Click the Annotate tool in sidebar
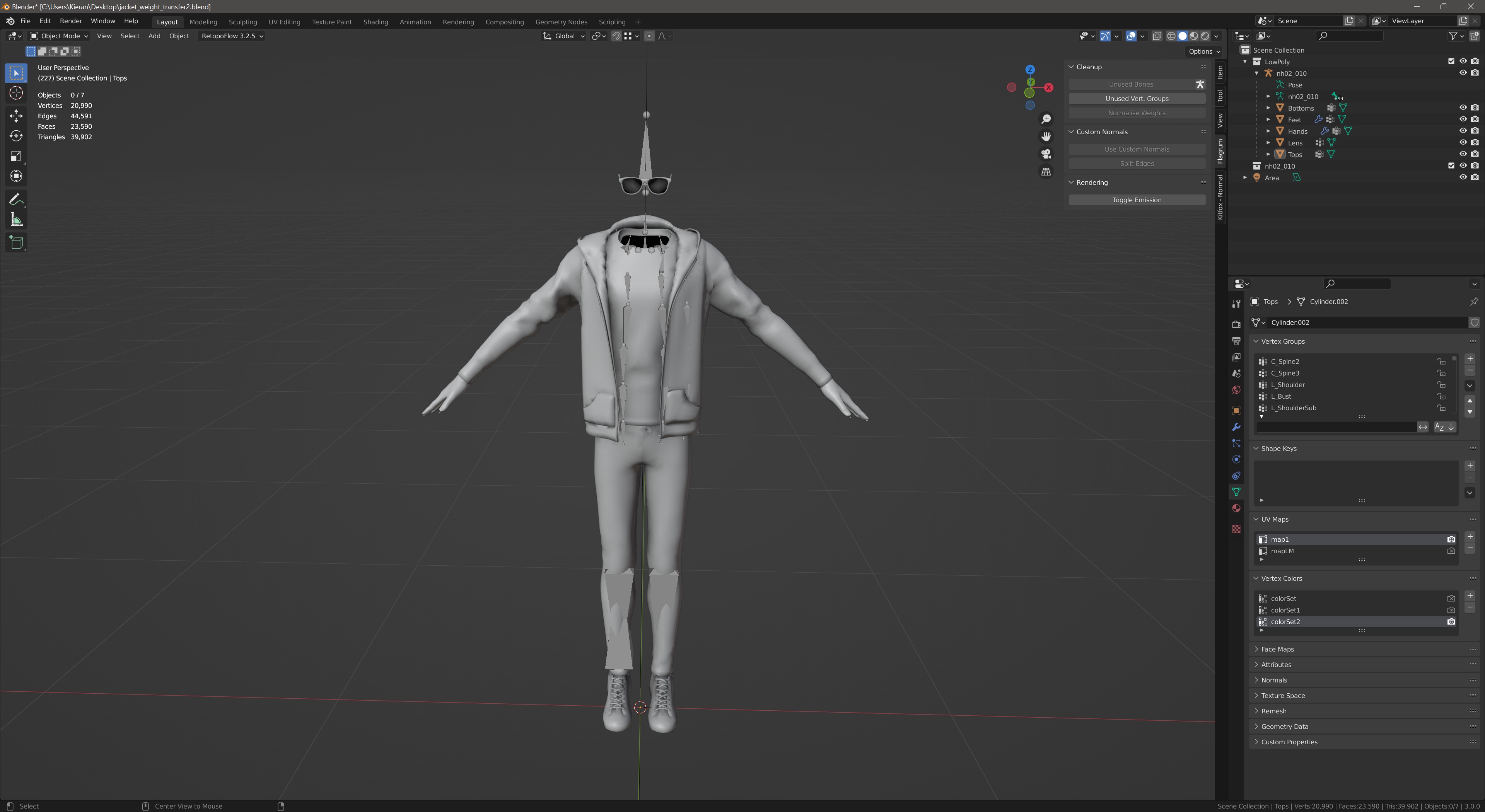This screenshot has height=812, width=1485. [15, 199]
